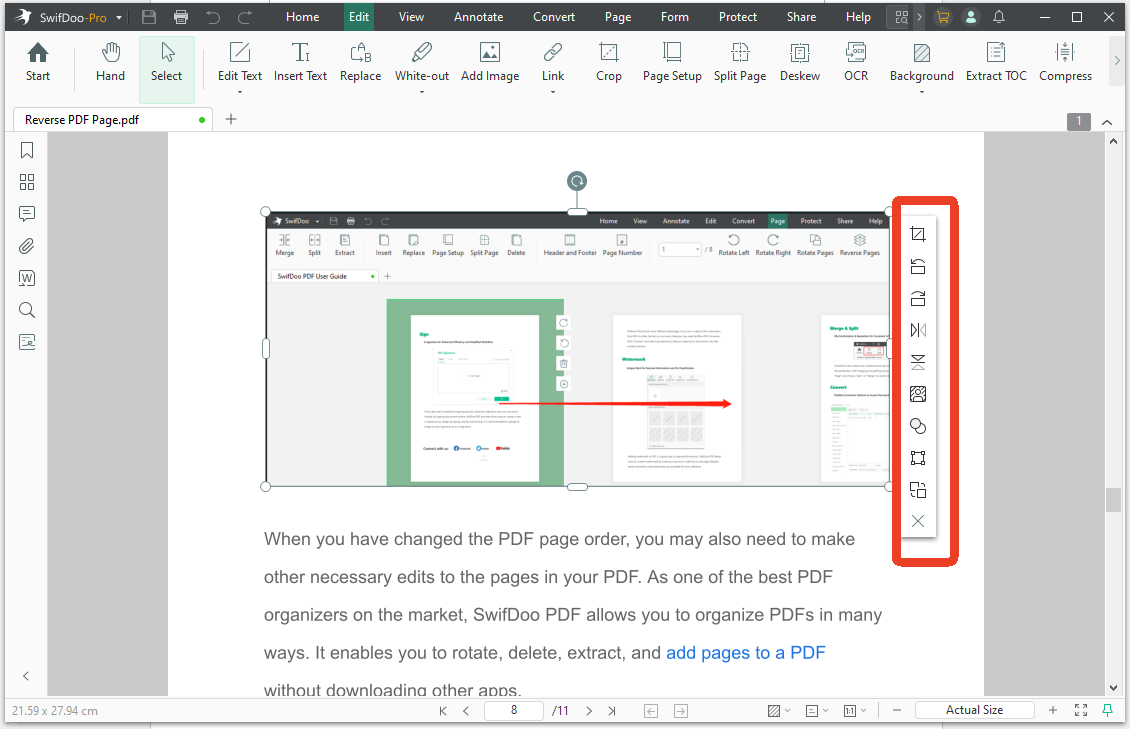The image size is (1130, 729).
Task: Save the document with the floppy icon
Action: 148,17
